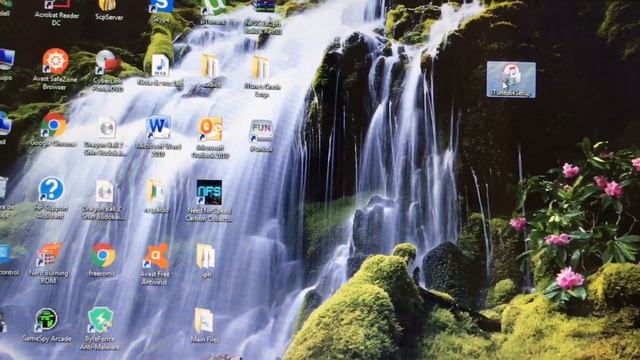
Task: Launch Google Chrome shortcut
Action: (53, 130)
